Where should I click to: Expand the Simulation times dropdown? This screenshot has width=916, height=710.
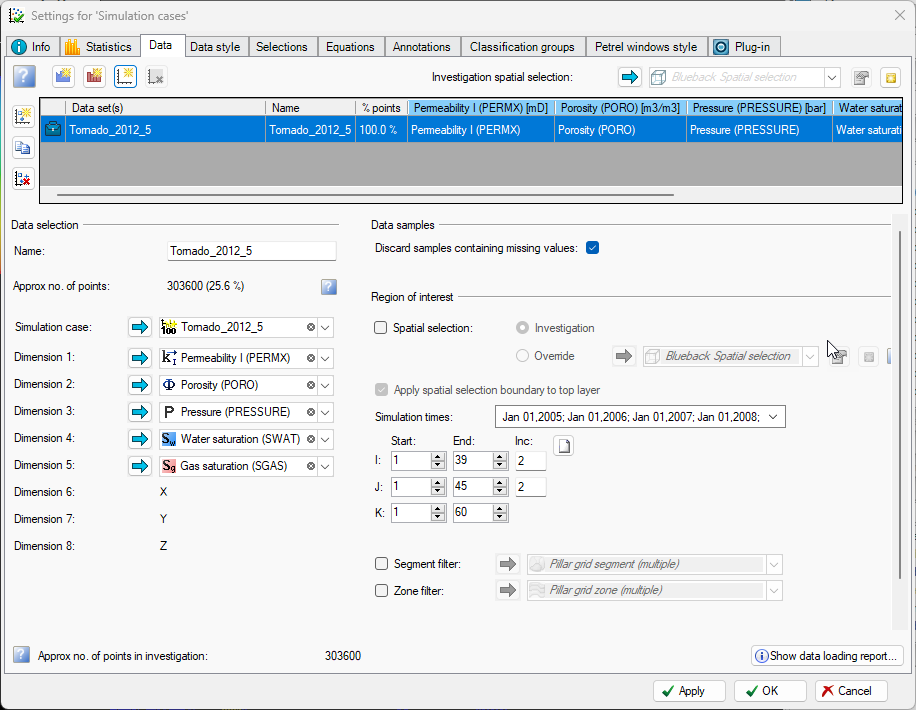click(773, 417)
